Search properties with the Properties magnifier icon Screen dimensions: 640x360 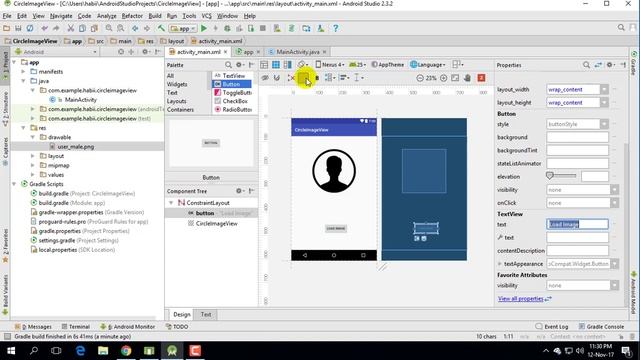click(586, 65)
